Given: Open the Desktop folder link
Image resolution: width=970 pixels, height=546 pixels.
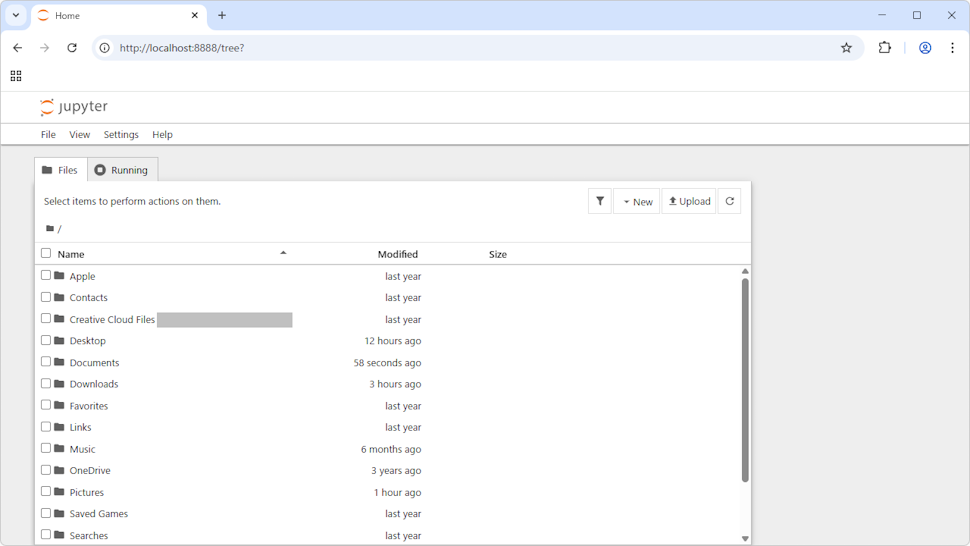Looking at the screenshot, I should click(88, 341).
